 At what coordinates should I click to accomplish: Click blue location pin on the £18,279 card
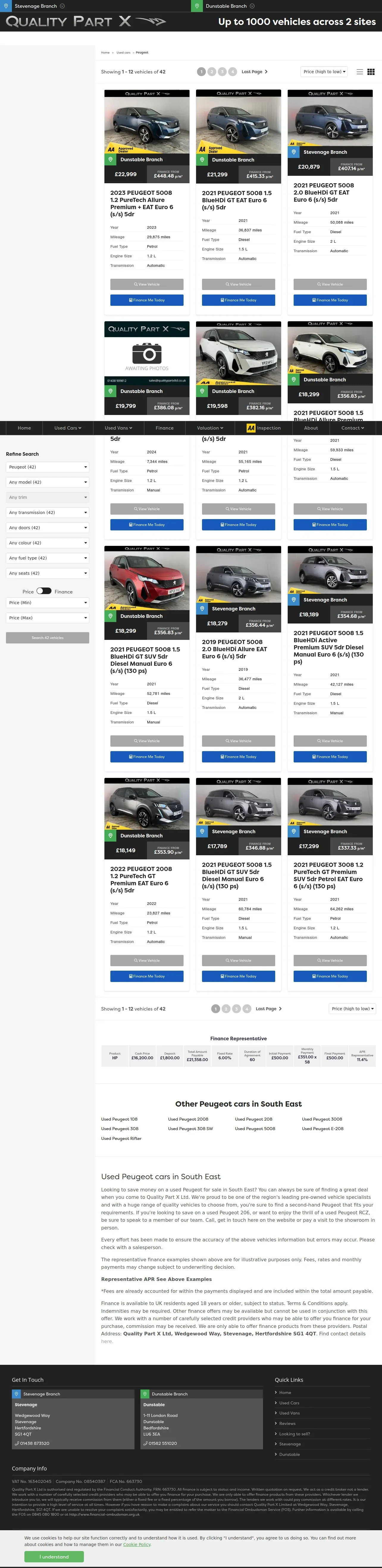pyautogui.click(x=202, y=609)
